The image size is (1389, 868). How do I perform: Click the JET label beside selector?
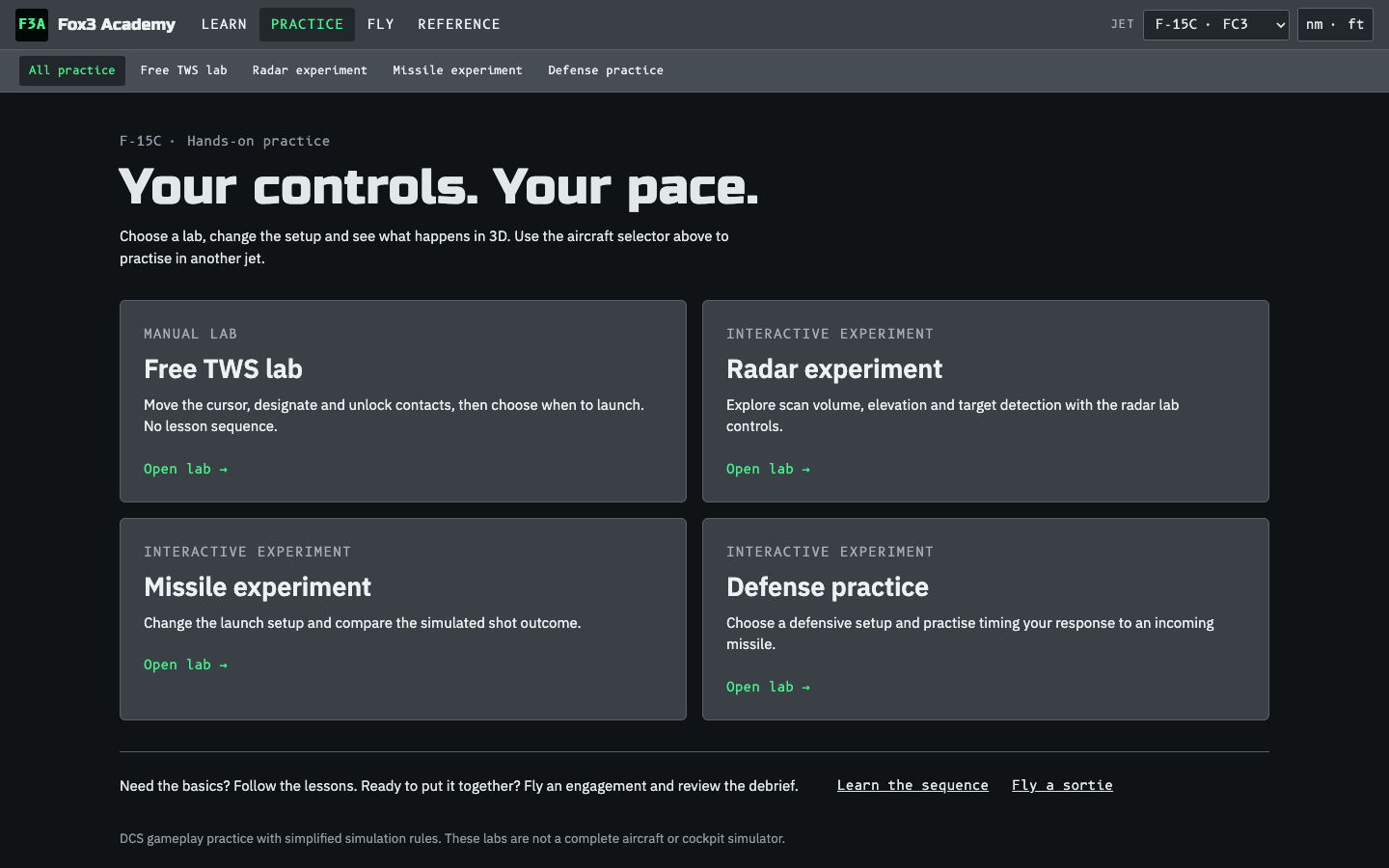tap(1123, 24)
